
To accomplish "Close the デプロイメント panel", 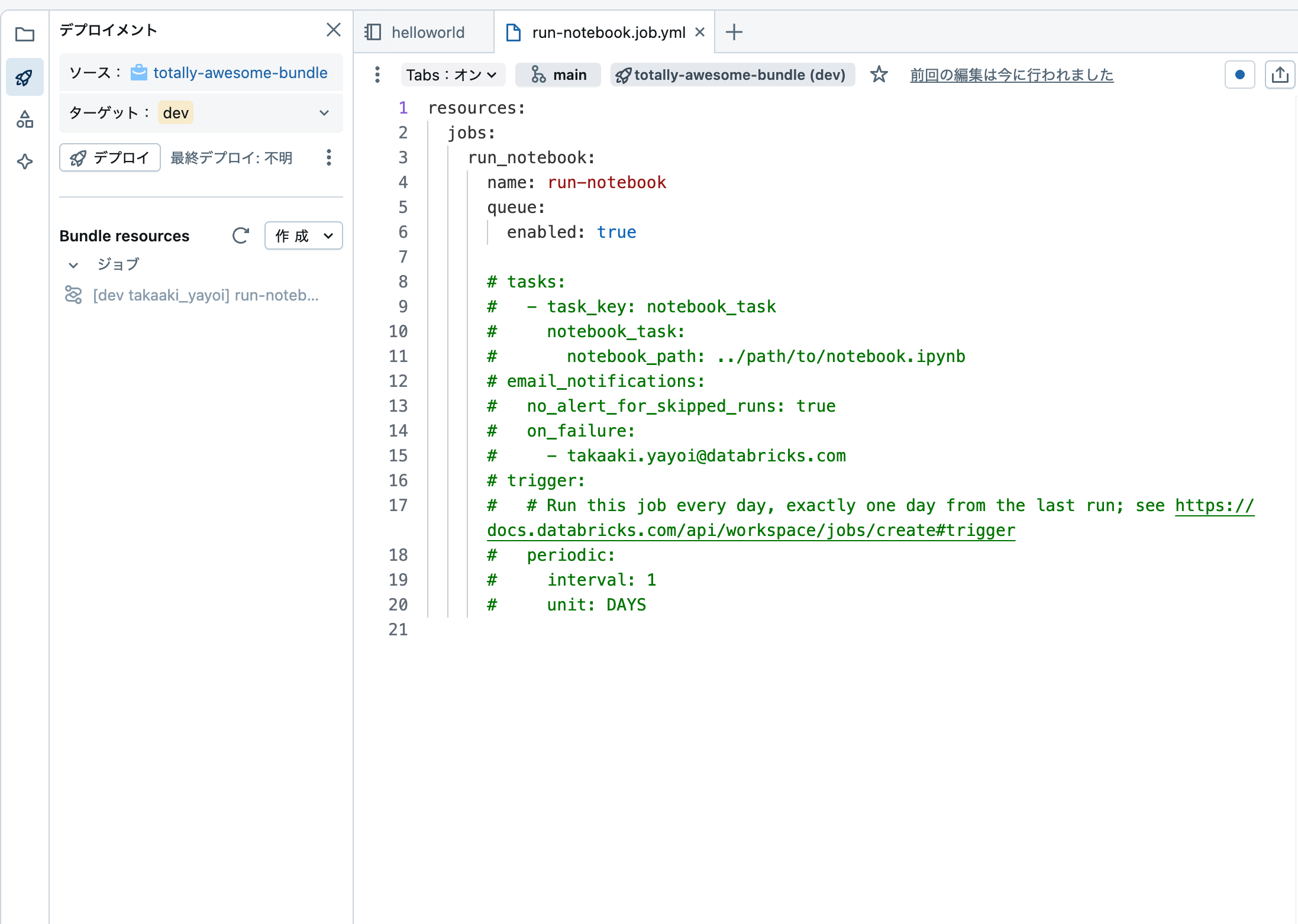I will 333,30.
